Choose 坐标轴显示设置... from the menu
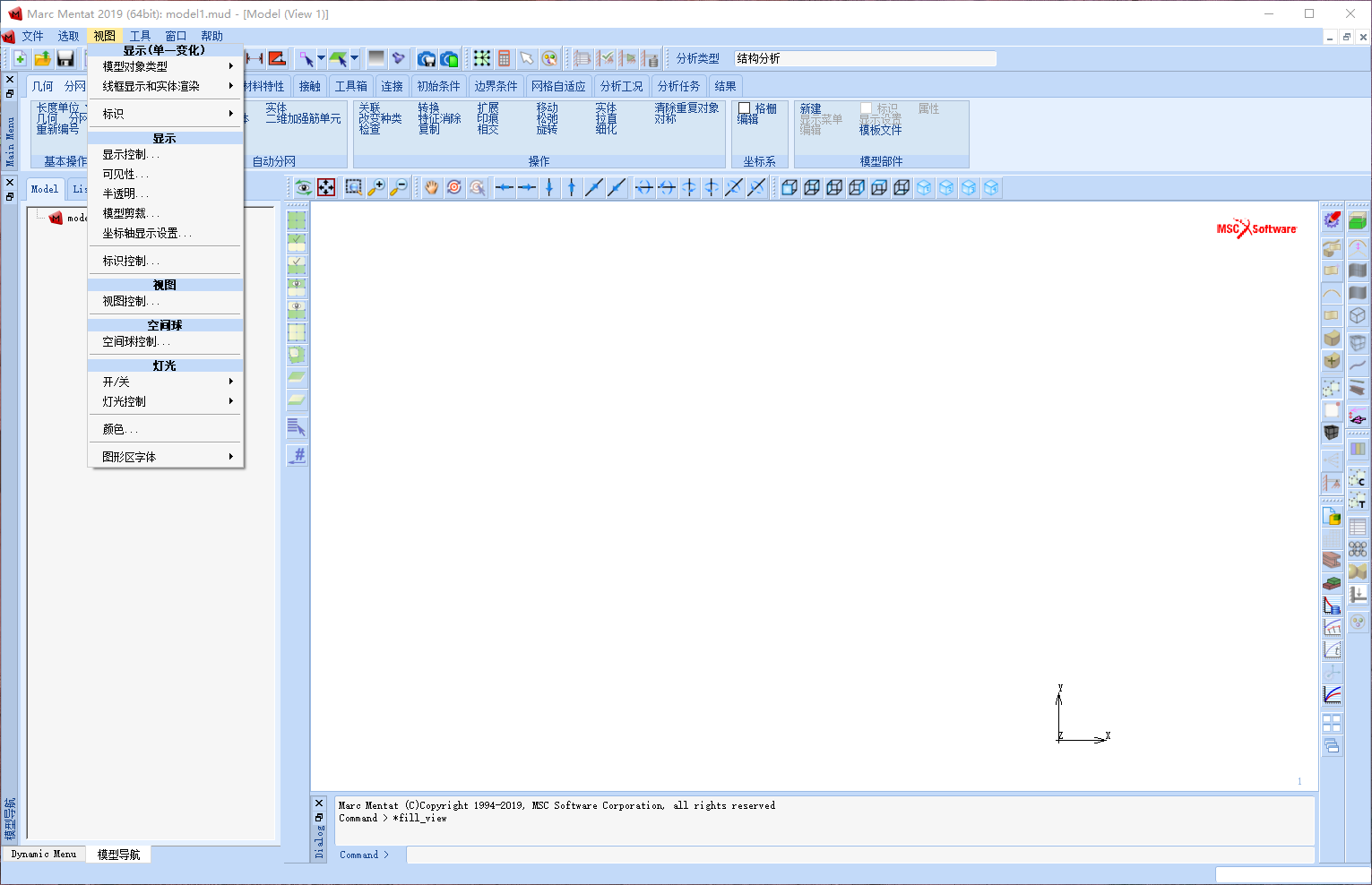Image resolution: width=1372 pixels, height=885 pixels. tap(166, 233)
